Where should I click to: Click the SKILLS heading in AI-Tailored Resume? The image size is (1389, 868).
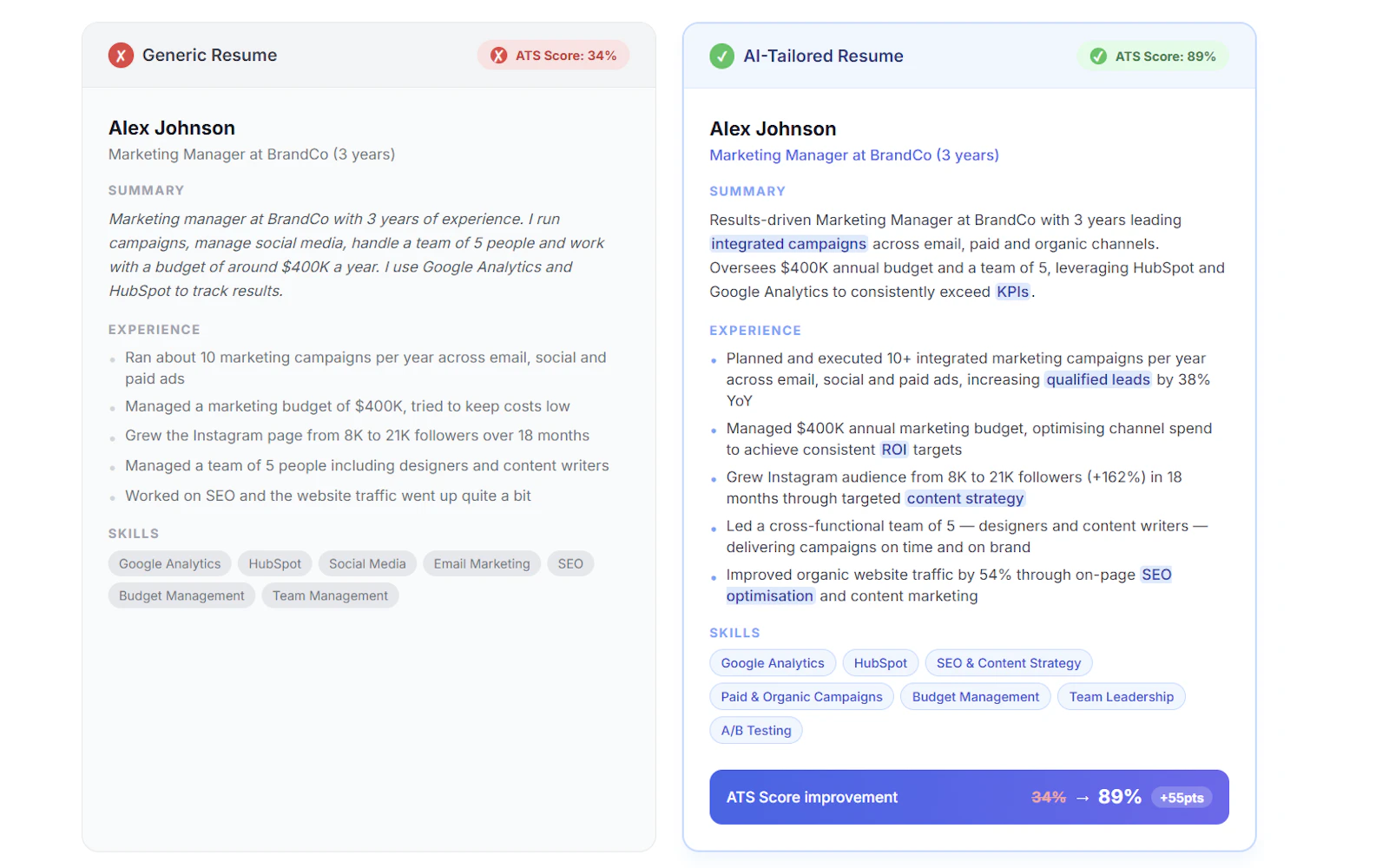coord(734,634)
